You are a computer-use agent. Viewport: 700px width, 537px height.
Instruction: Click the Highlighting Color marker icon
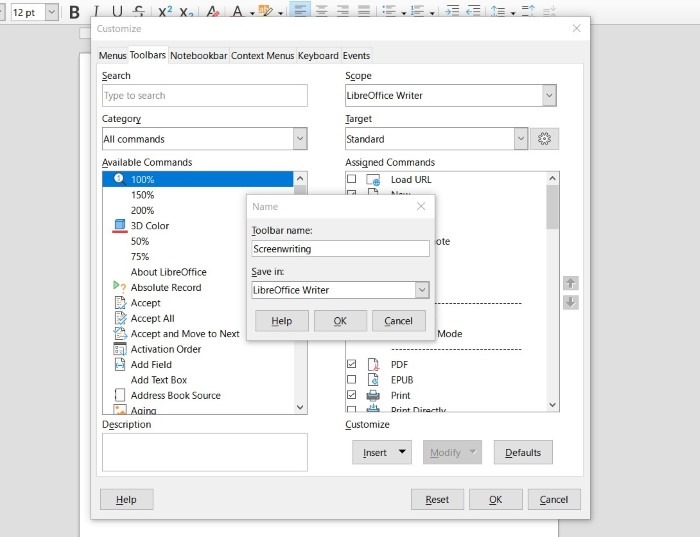265,12
